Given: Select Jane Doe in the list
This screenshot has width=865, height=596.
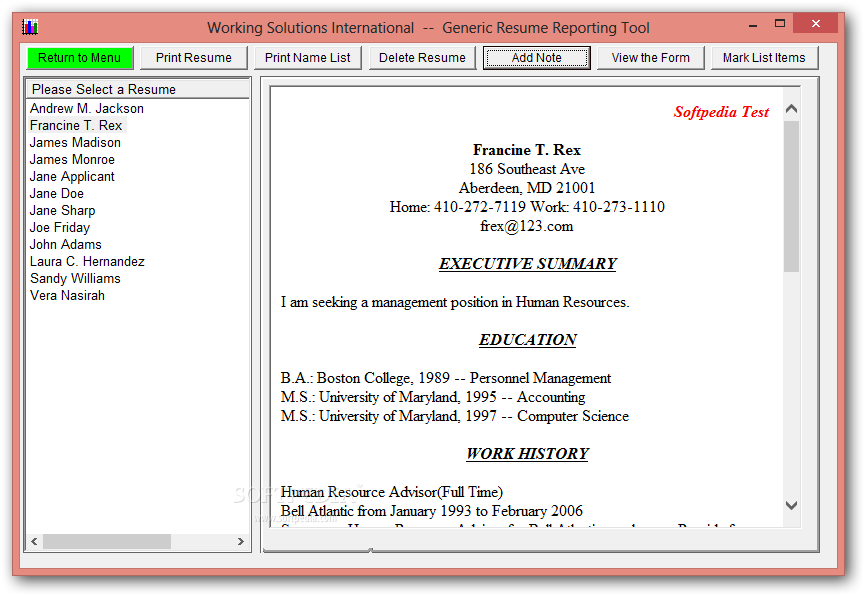Looking at the screenshot, I should [x=57, y=194].
